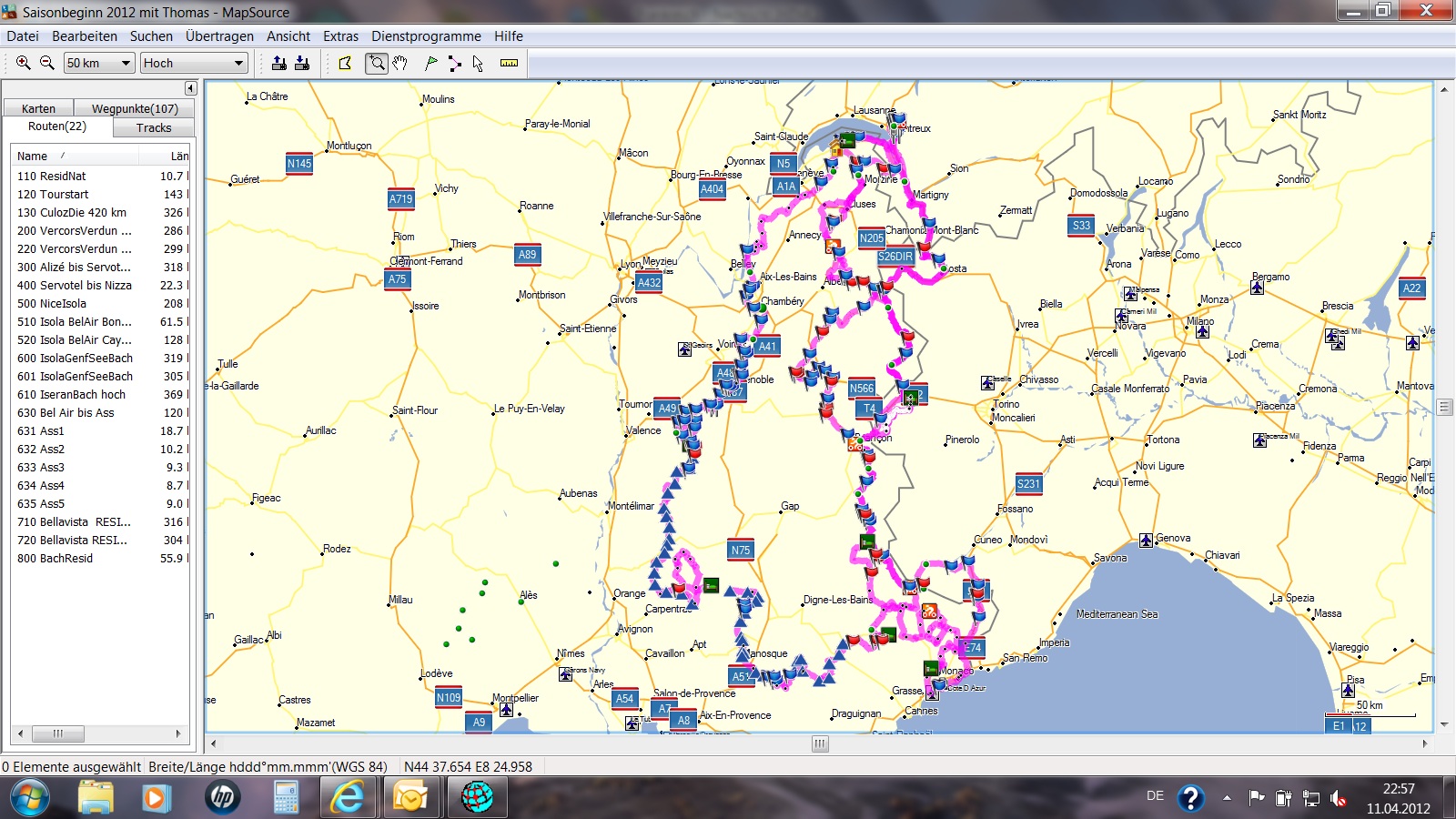This screenshot has width=1456, height=819.
Task: Select the distance ruler tool
Action: pos(510,63)
